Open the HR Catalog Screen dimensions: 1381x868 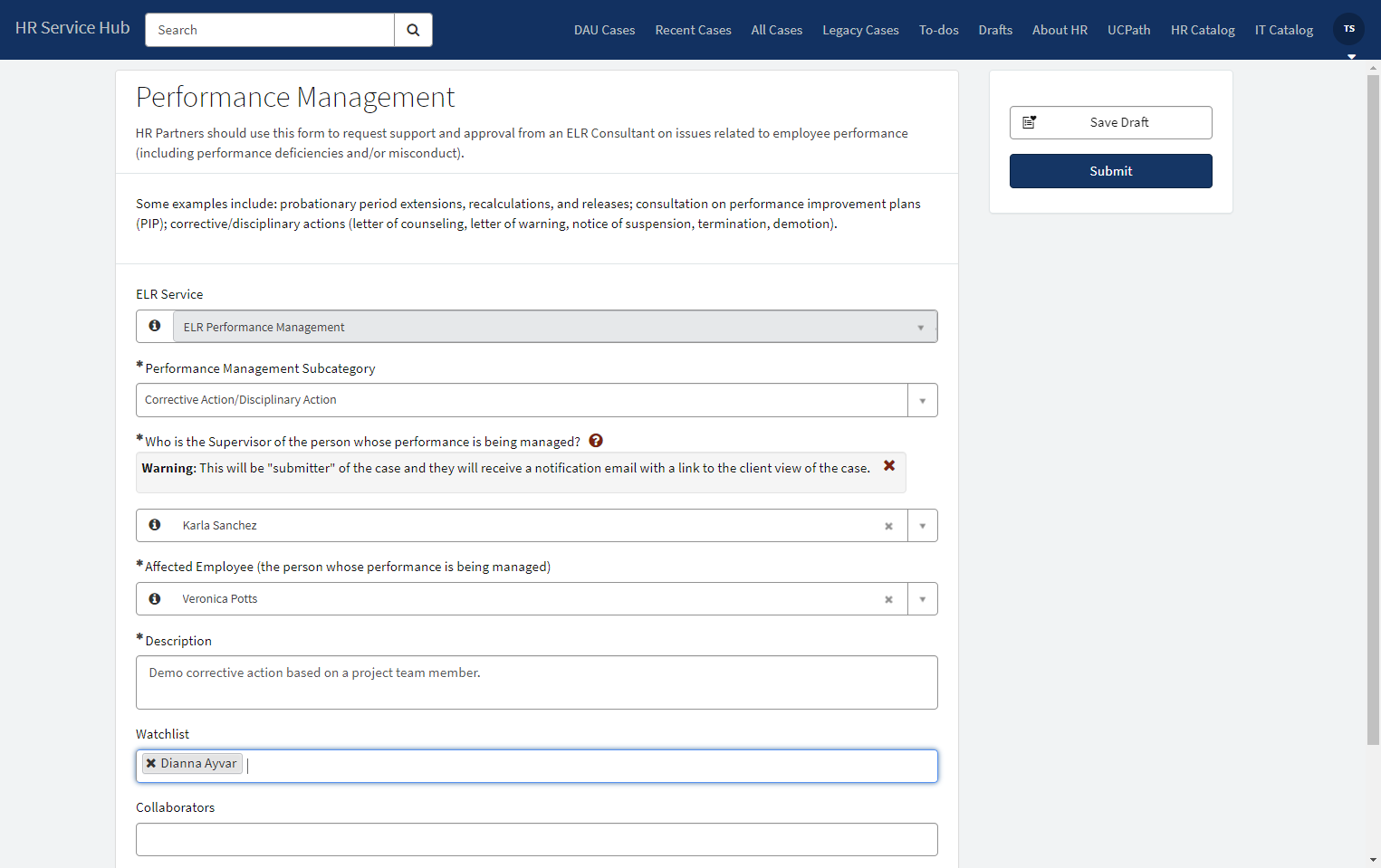[1203, 30]
